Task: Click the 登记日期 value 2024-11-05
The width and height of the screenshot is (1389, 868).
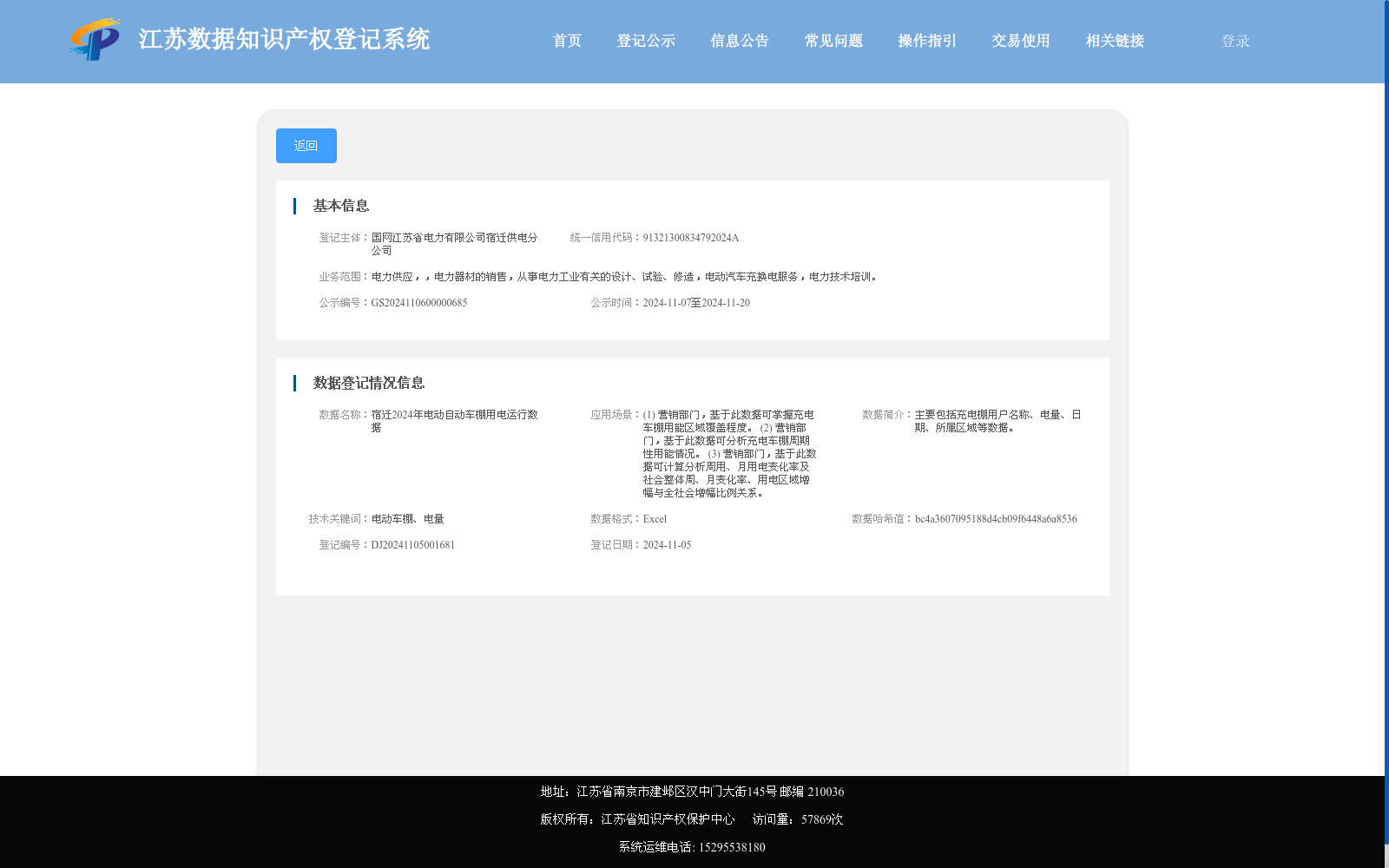Action: click(x=667, y=545)
